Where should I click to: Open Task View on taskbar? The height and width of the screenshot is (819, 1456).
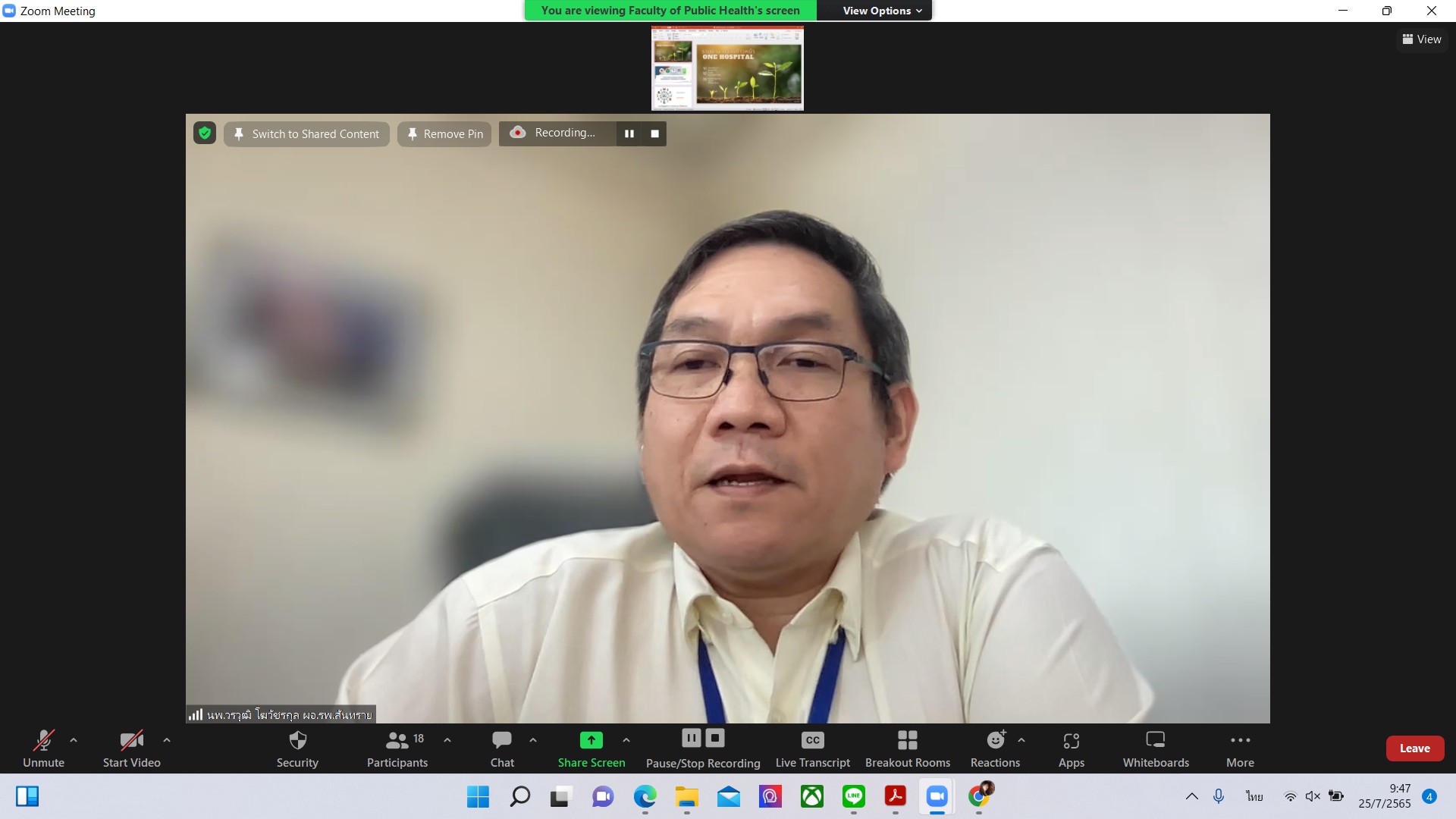click(560, 796)
